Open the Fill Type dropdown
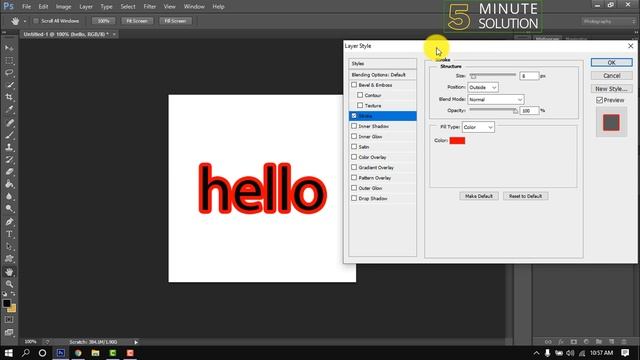The height and width of the screenshot is (360, 640). (x=478, y=127)
